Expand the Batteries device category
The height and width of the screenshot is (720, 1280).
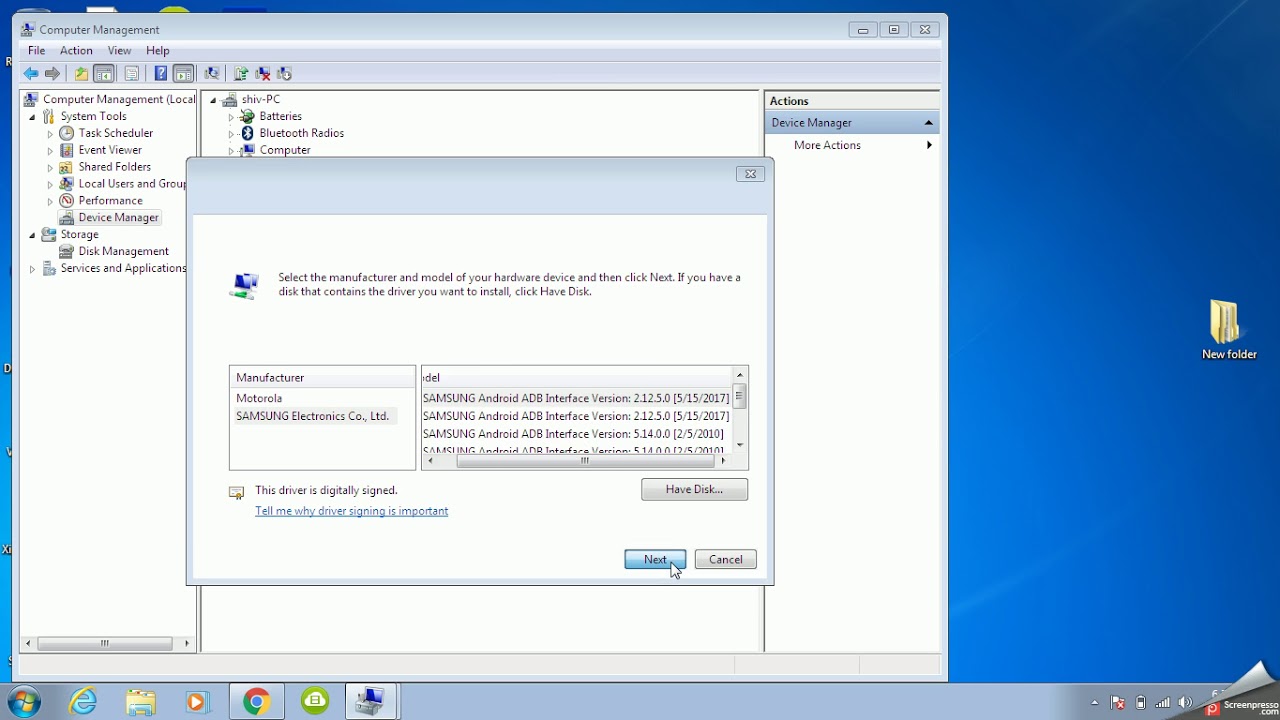coord(231,117)
